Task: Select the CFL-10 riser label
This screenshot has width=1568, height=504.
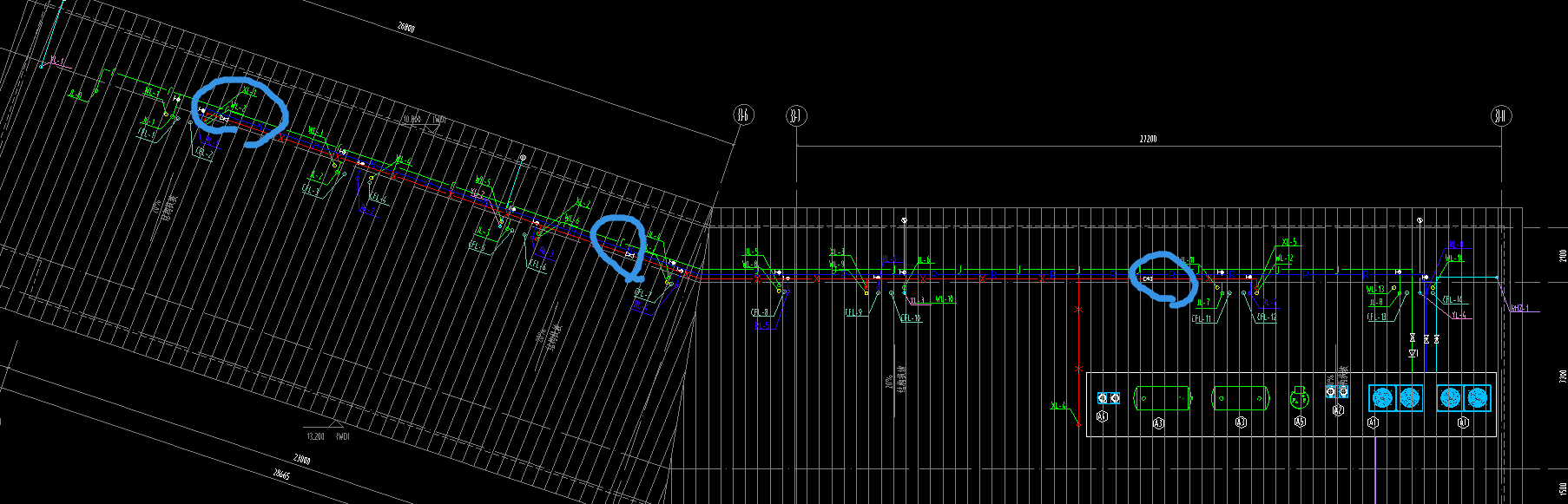Action: coord(911,318)
